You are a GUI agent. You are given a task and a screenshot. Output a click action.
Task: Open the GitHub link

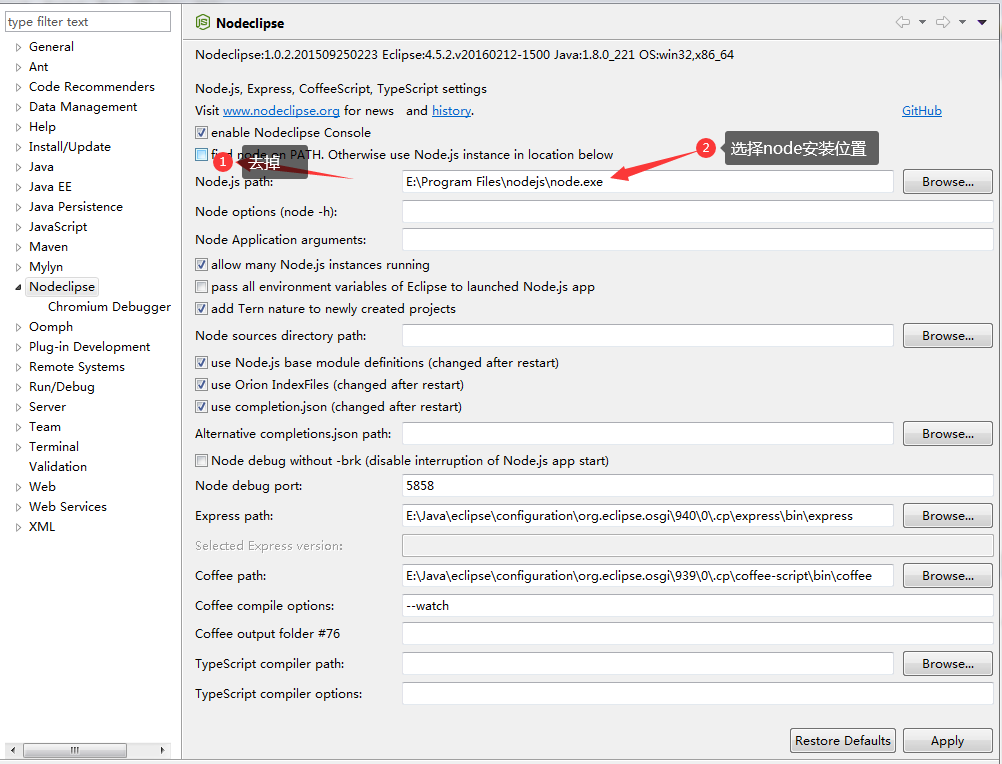click(x=921, y=111)
